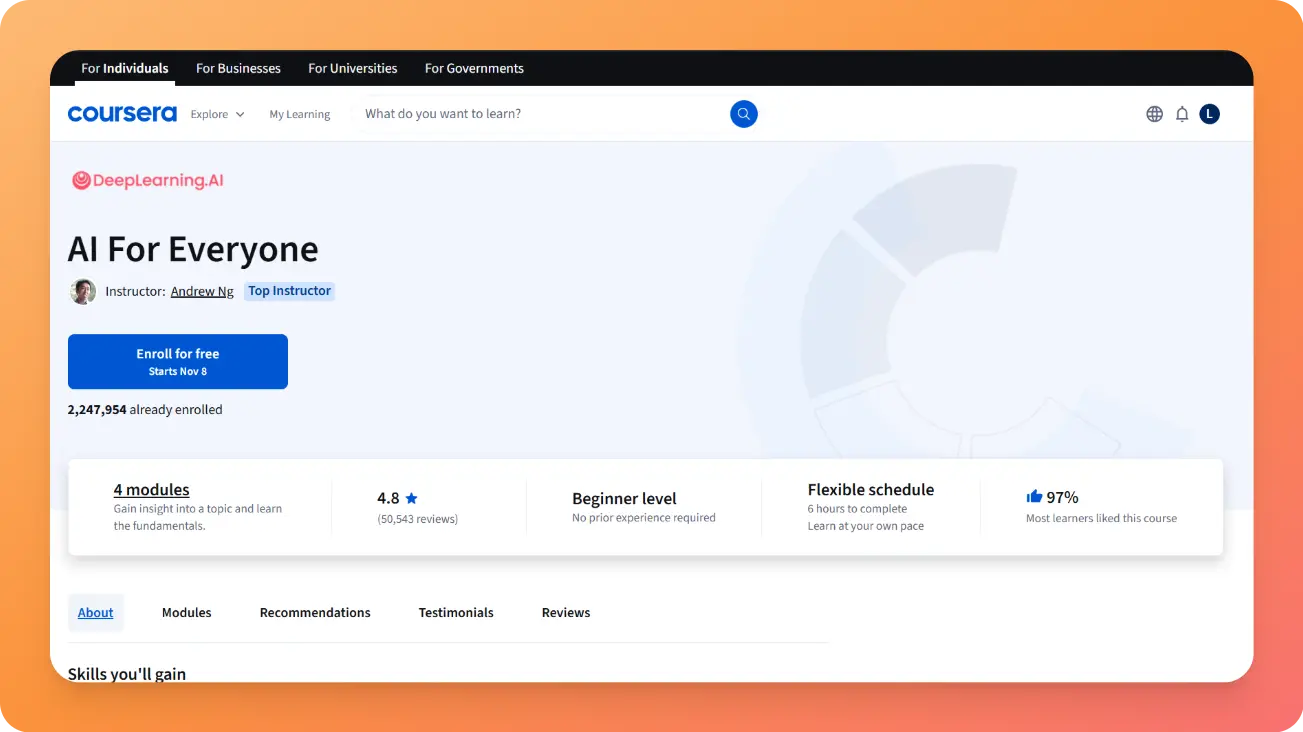Image resolution: width=1303 pixels, height=732 pixels.
Task: Click the Enroll for free button
Action: pos(178,361)
